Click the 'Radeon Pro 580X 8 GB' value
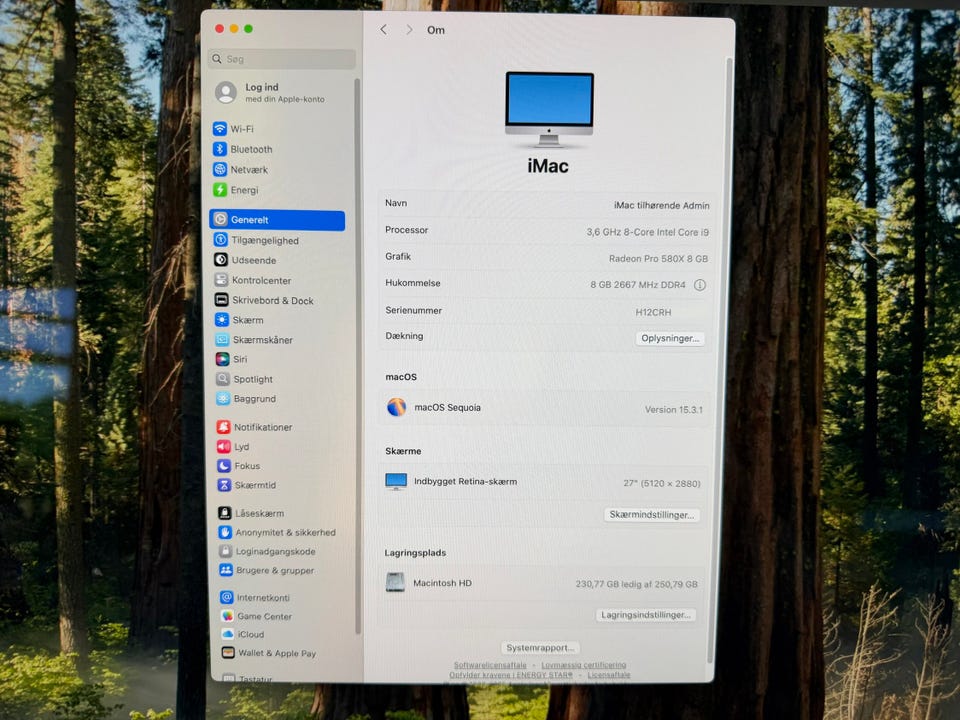Image resolution: width=960 pixels, height=720 pixels. [x=658, y=258]
